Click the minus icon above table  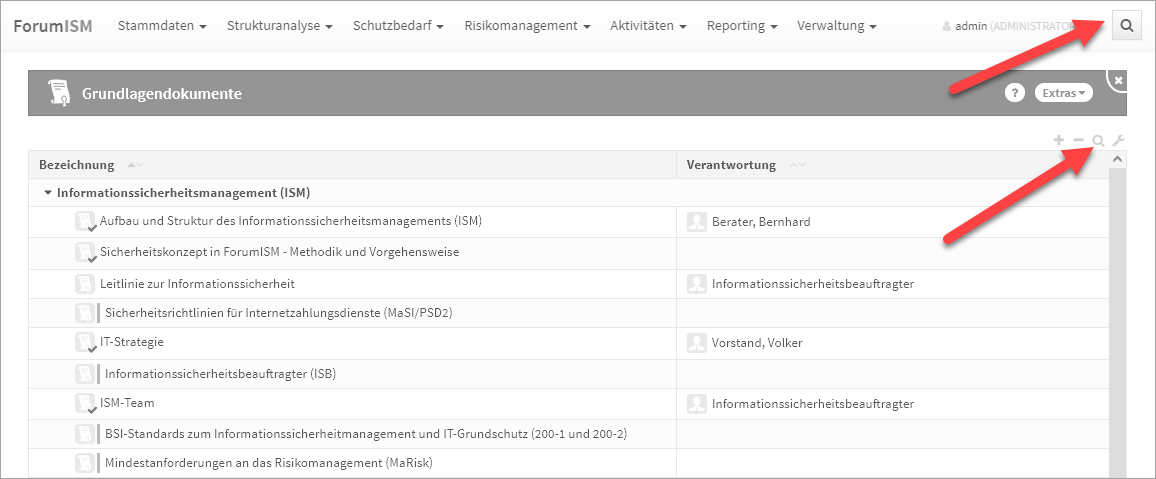click(1078, 141)
